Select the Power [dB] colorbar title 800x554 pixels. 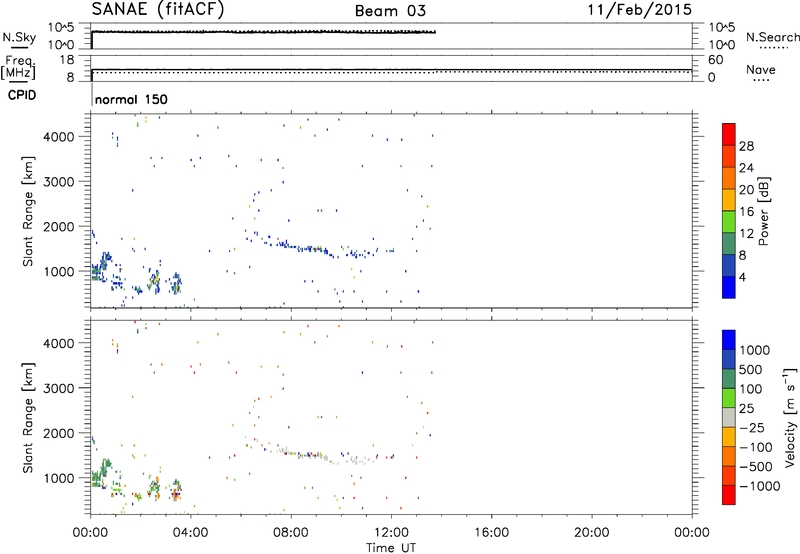[x=764, y=211]
